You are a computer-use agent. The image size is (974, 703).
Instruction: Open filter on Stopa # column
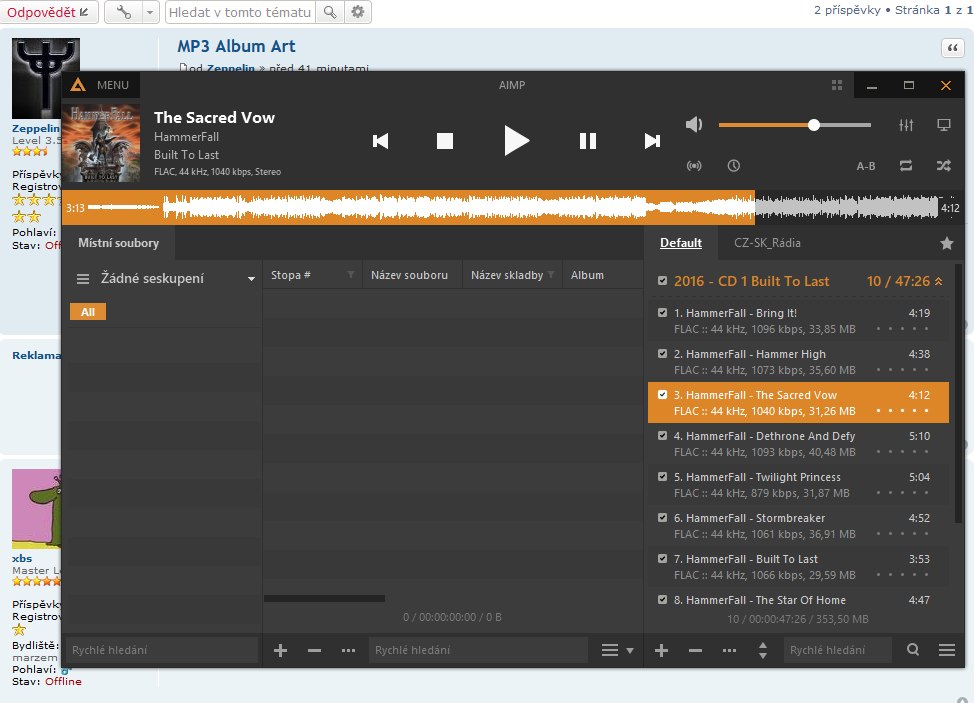pyautogui.click(x=351, y=274)
